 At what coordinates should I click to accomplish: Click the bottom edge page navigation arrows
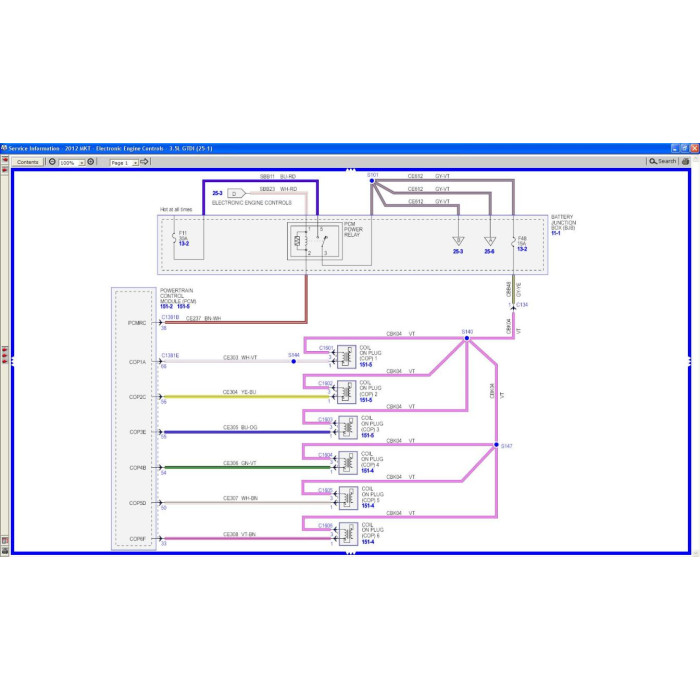[350, 553]
